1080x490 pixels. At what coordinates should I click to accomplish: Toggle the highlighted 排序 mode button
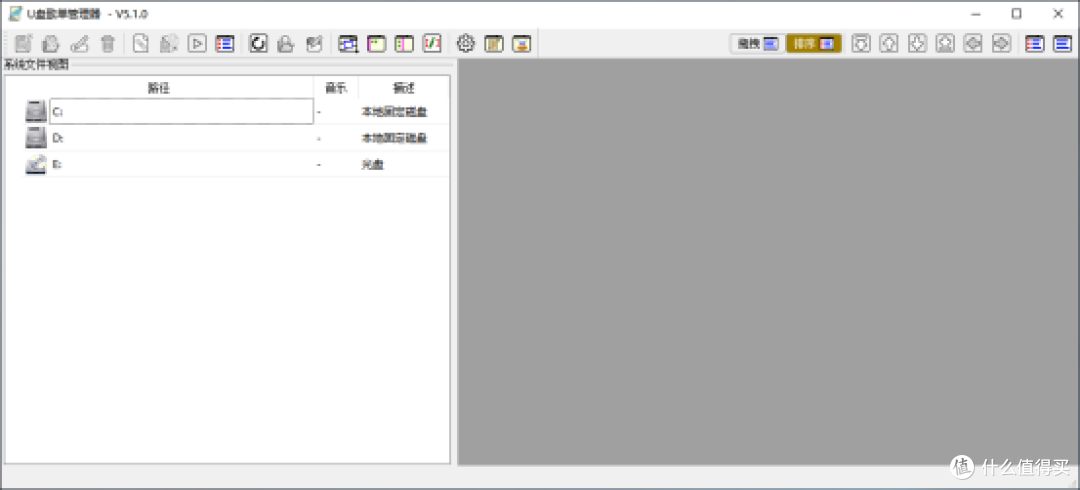[x=814, y=44]
